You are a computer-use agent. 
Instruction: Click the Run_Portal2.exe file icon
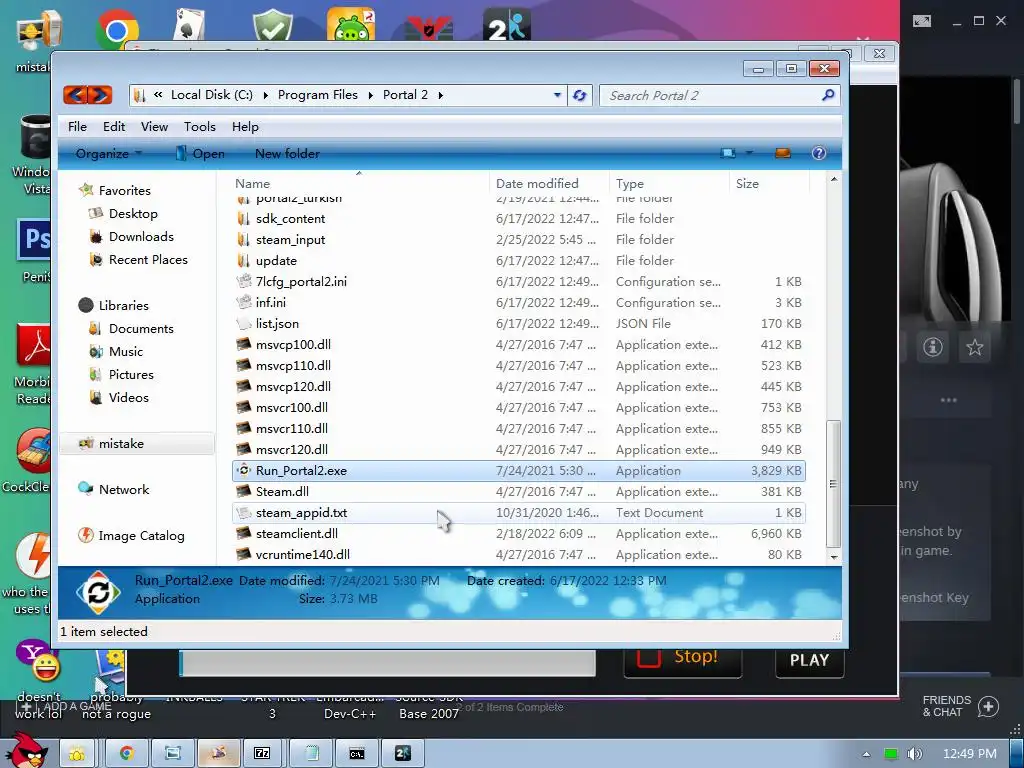coord(244,470)
